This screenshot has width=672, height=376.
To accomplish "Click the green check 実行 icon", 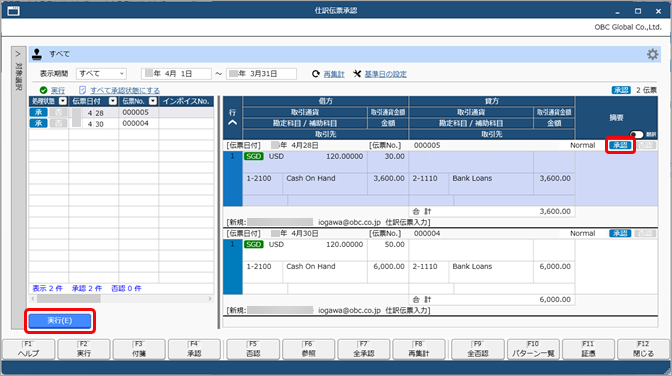I will pos(43,90).
